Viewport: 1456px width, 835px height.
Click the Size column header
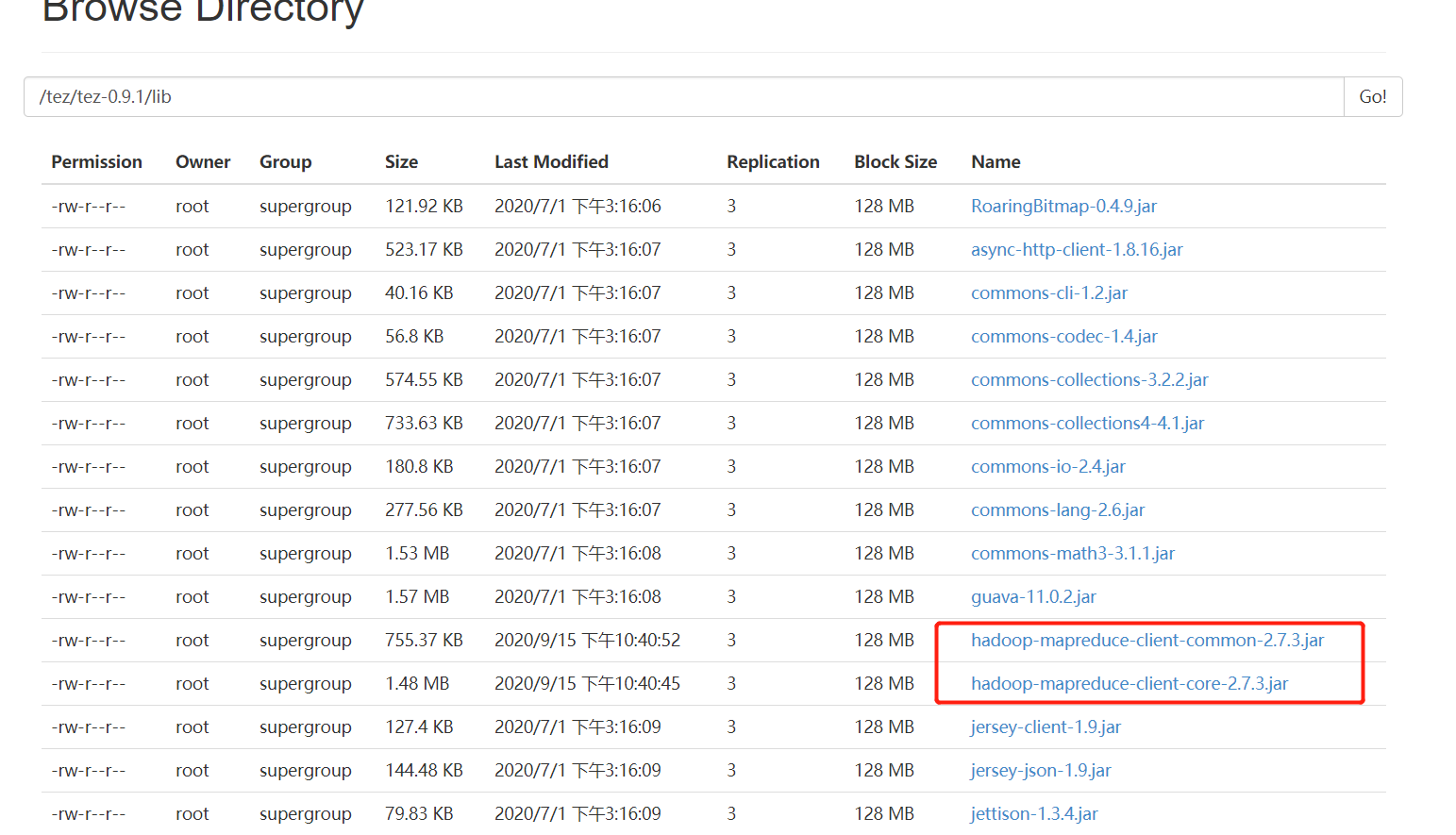coord(401,161)
